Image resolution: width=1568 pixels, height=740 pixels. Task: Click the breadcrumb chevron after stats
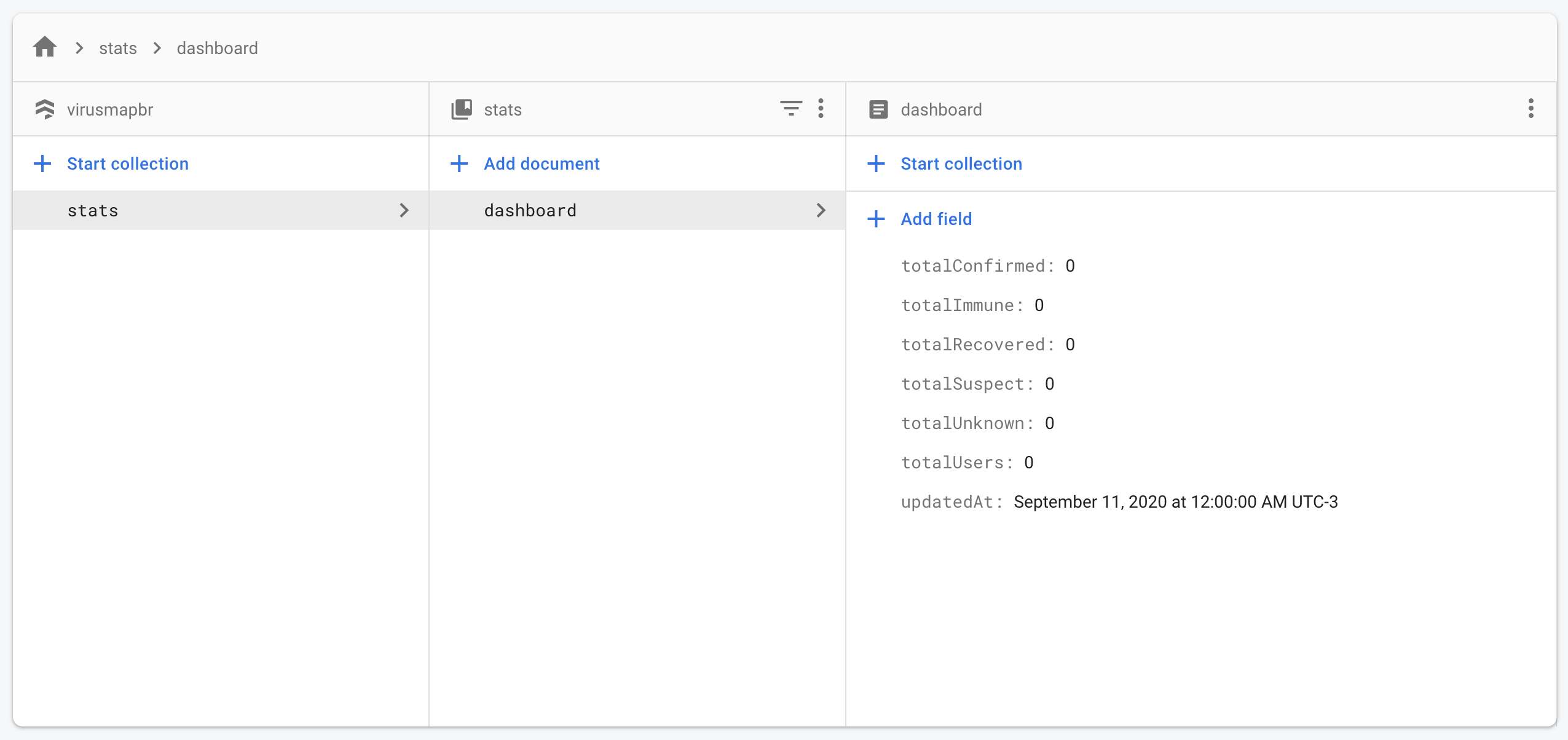coord(157,48)
